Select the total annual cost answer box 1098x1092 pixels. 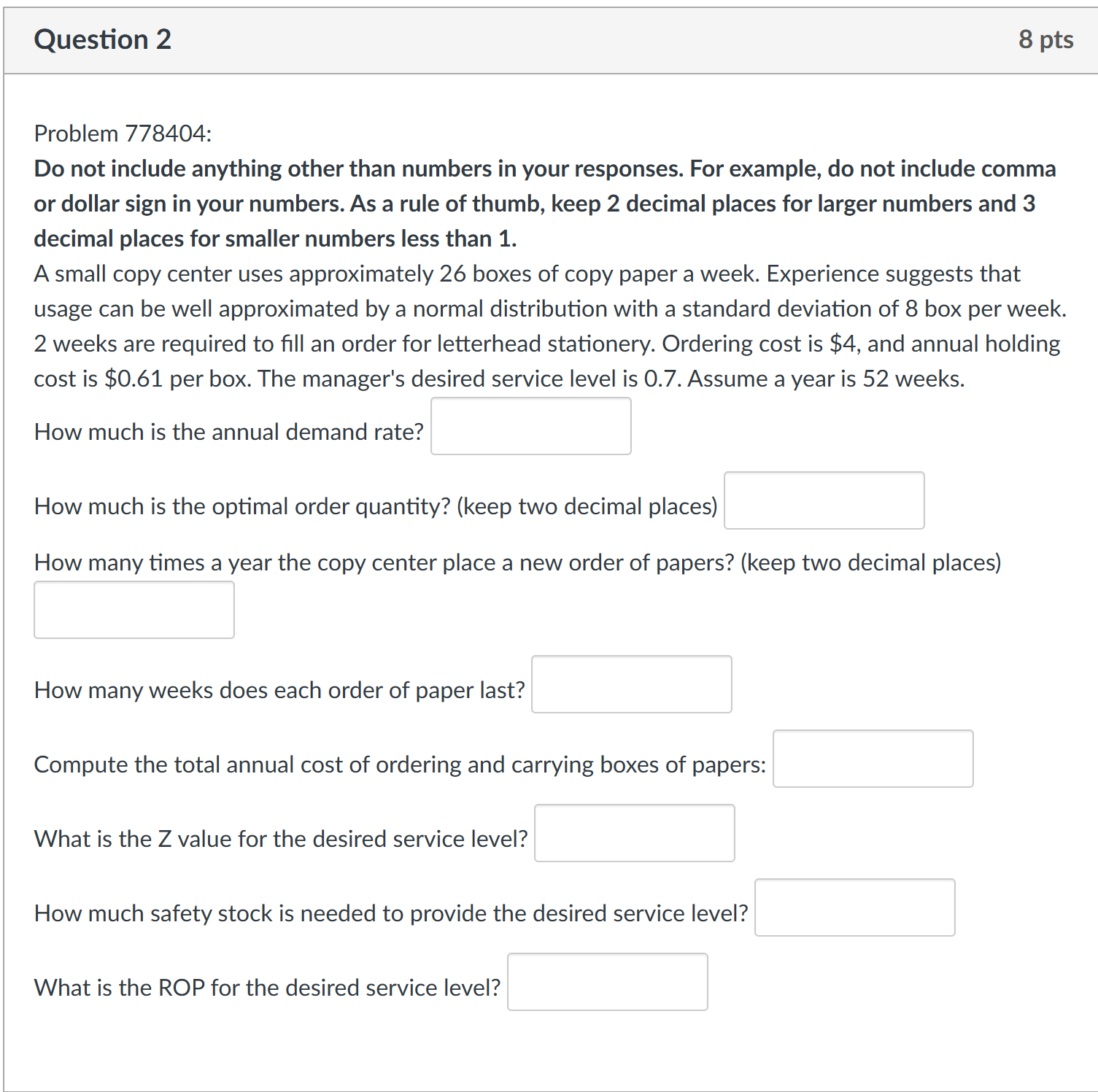873,759
